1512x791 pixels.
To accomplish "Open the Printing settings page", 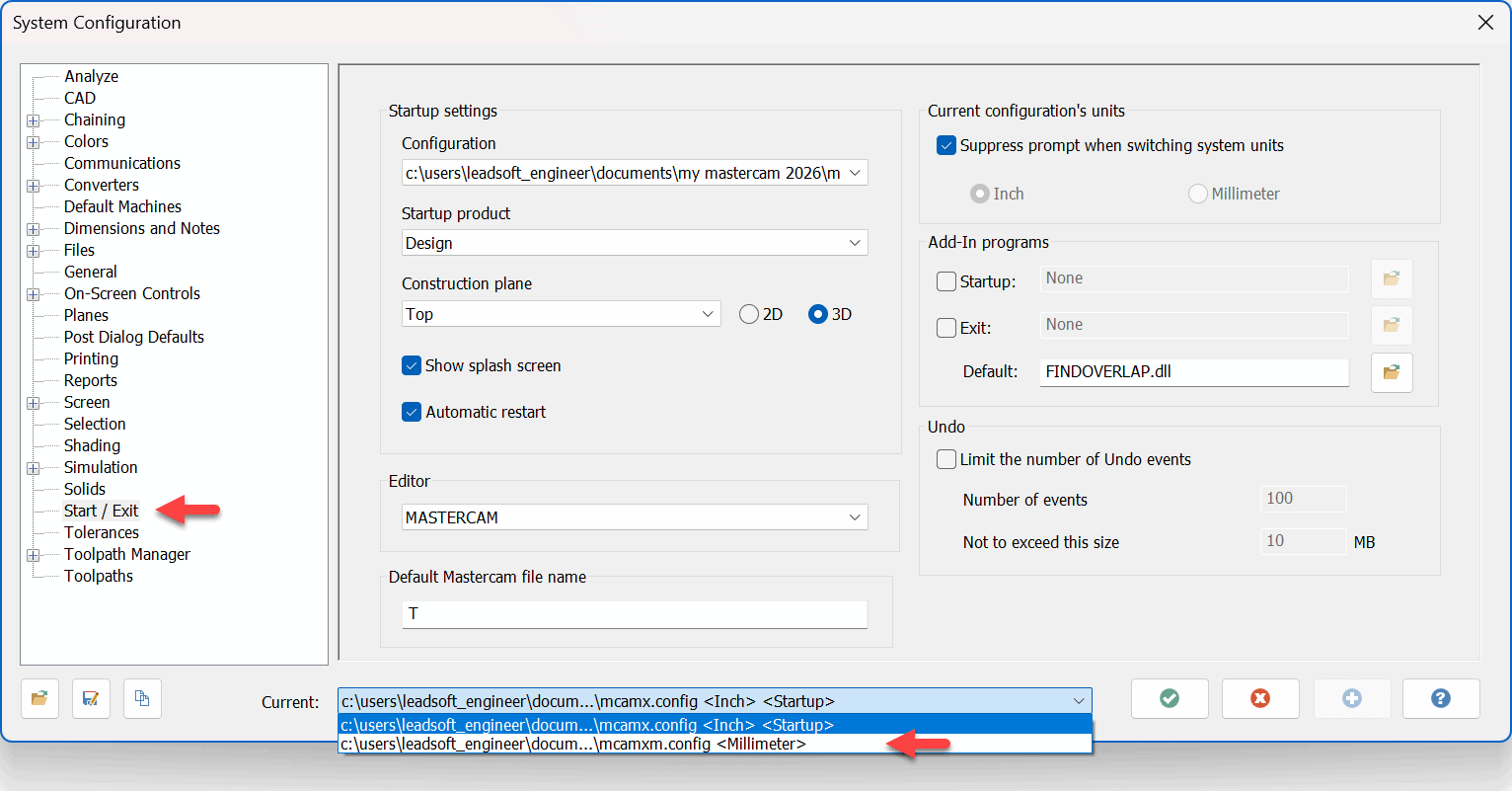I will pyautogui.click(x=91, y=358).
